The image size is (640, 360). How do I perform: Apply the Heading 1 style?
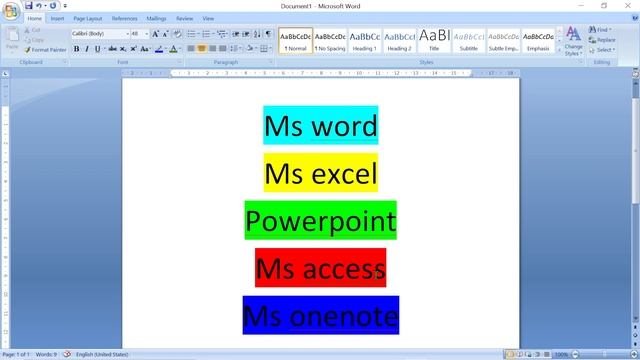pyautogui.click(x=364, y=40)
